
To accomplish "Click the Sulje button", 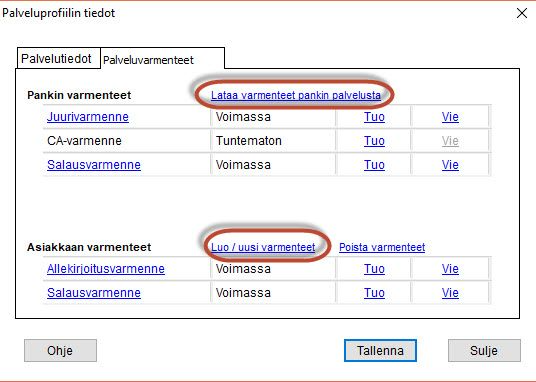I will 484,351.
